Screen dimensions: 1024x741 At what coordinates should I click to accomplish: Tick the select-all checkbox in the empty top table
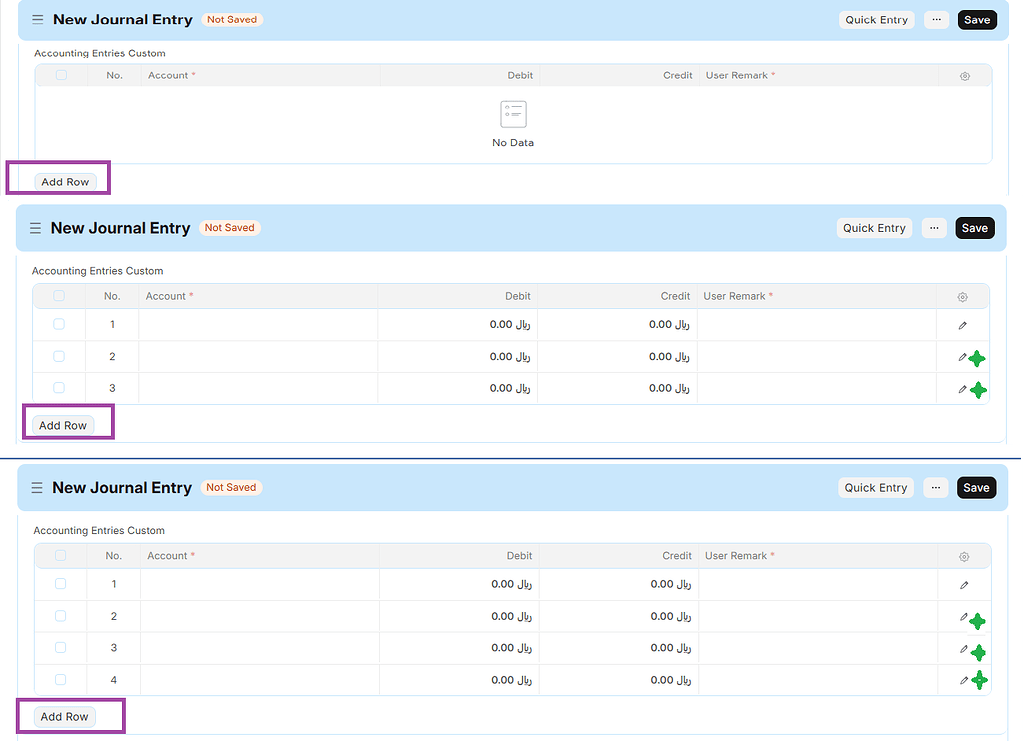point(61,75)
